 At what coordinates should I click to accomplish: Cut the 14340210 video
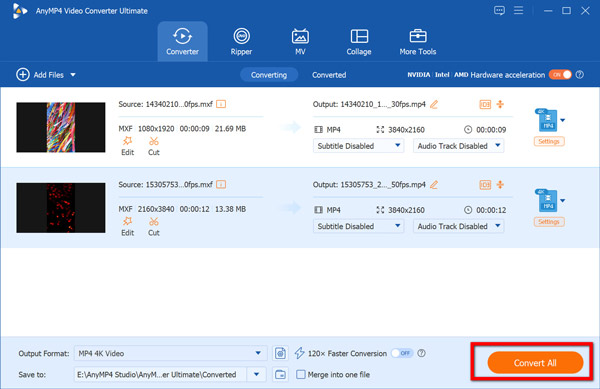(154, 146)
